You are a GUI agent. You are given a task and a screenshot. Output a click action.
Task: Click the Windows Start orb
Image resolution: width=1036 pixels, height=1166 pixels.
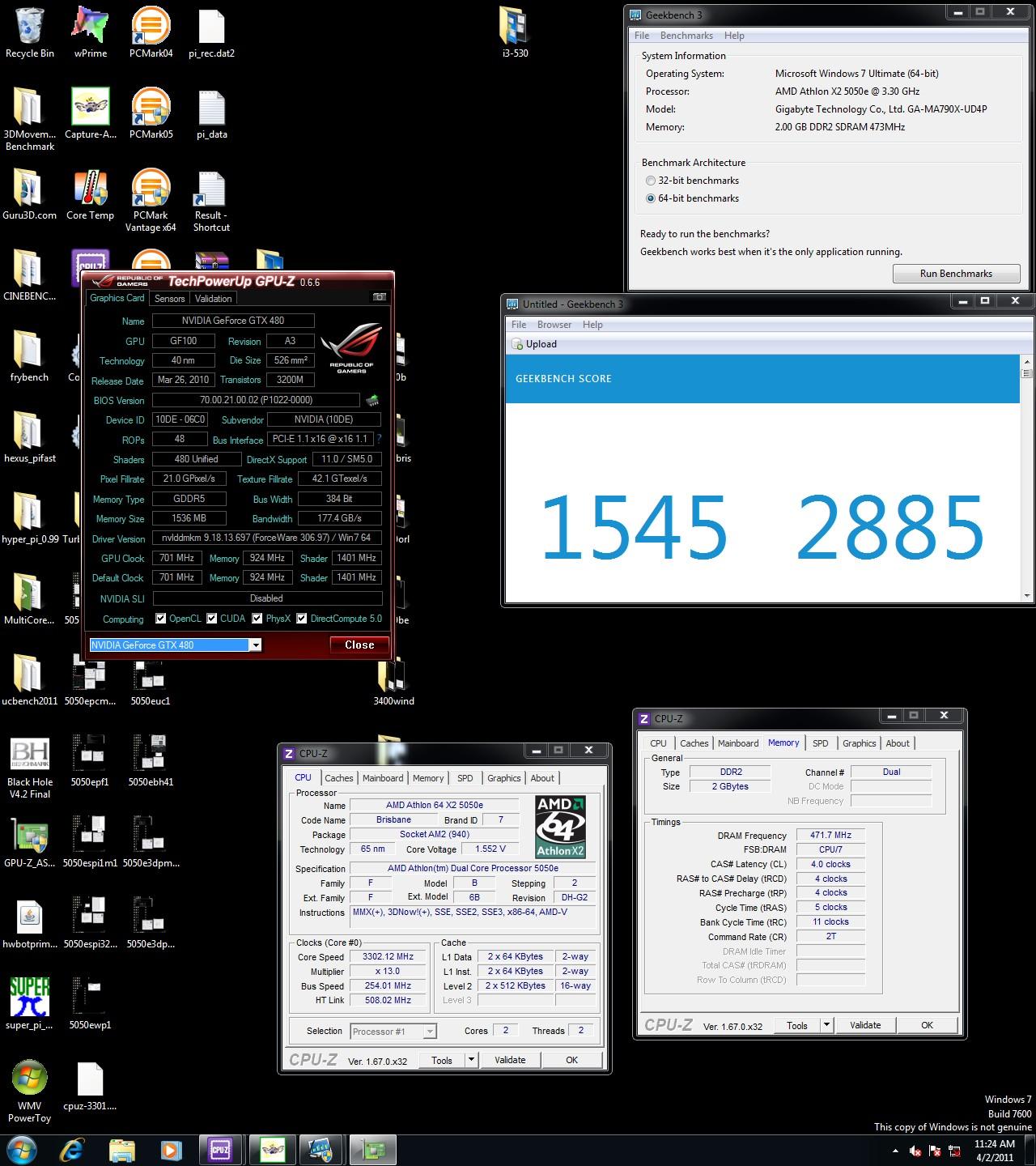pyautogui.click(x=20, y=1148)
